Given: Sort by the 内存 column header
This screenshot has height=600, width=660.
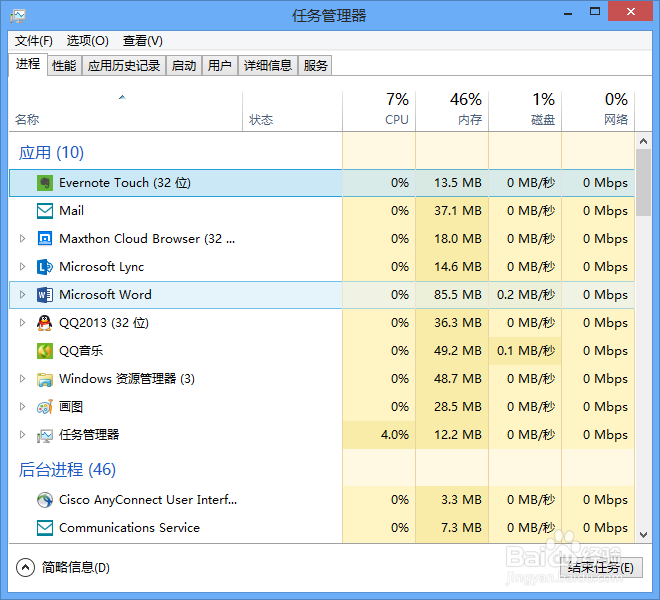Looking at the screenshot, I should (452, 111).
